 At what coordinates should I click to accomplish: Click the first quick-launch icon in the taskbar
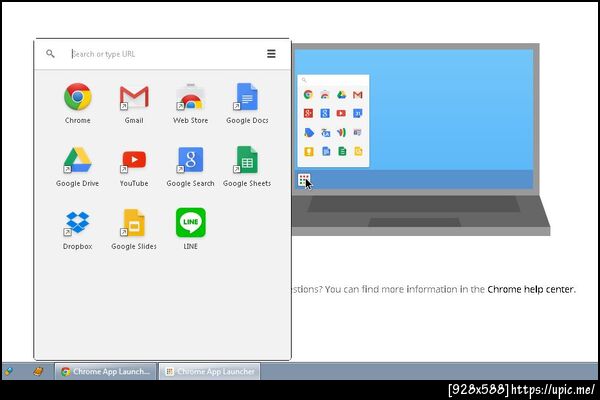click(x=9, y=371)
